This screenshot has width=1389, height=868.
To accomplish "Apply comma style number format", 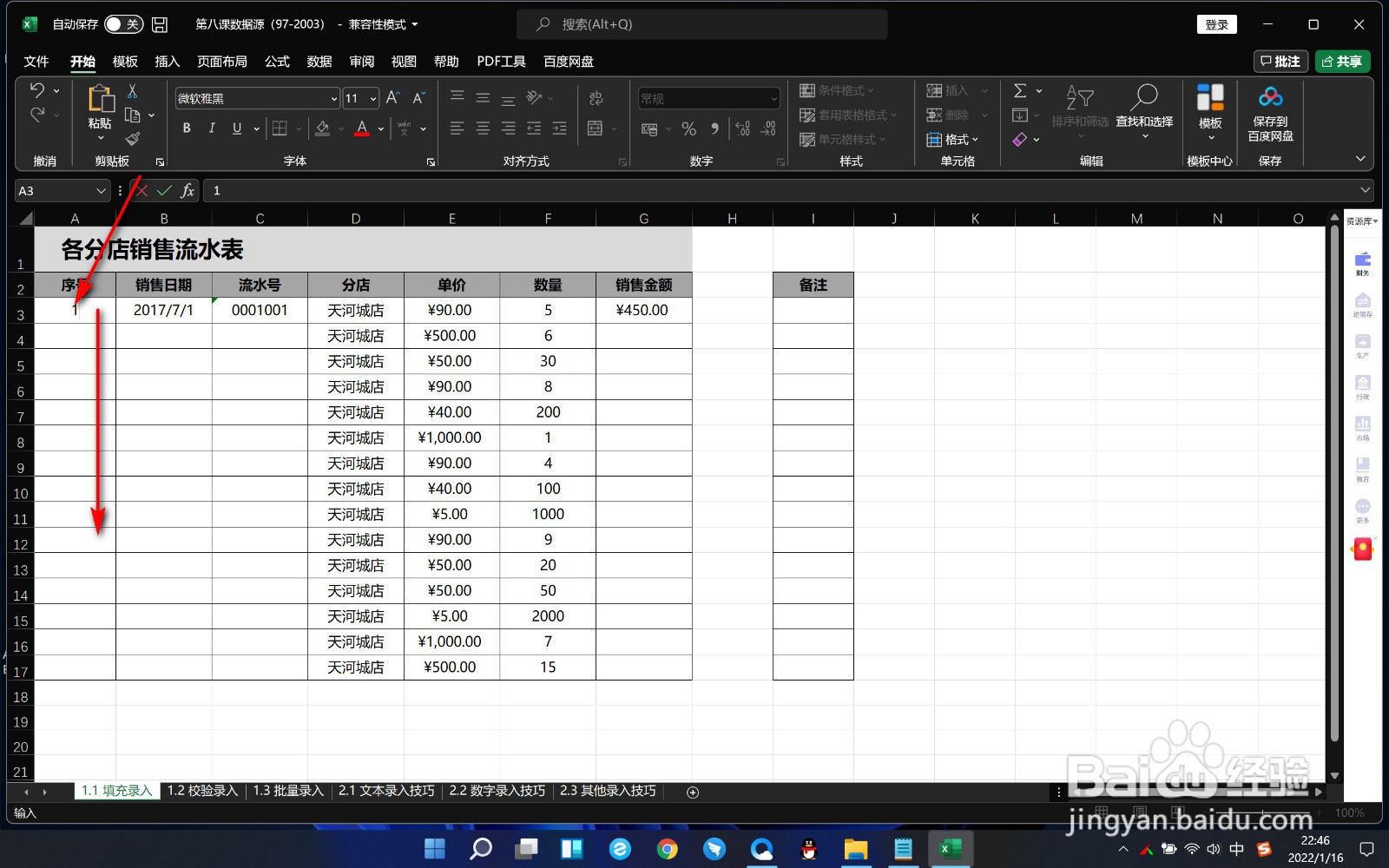I will click(714, 128).
